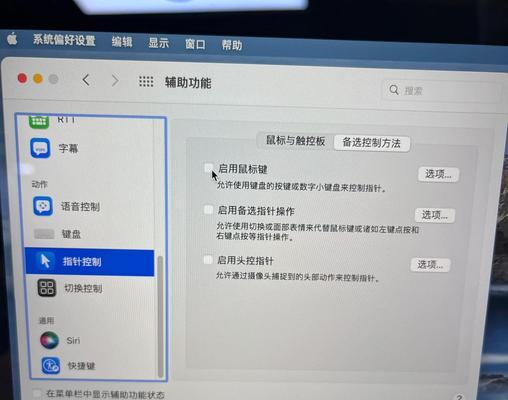Open the 系统偏好设置 menu
508x400 pixels.
tap(64, 40)
